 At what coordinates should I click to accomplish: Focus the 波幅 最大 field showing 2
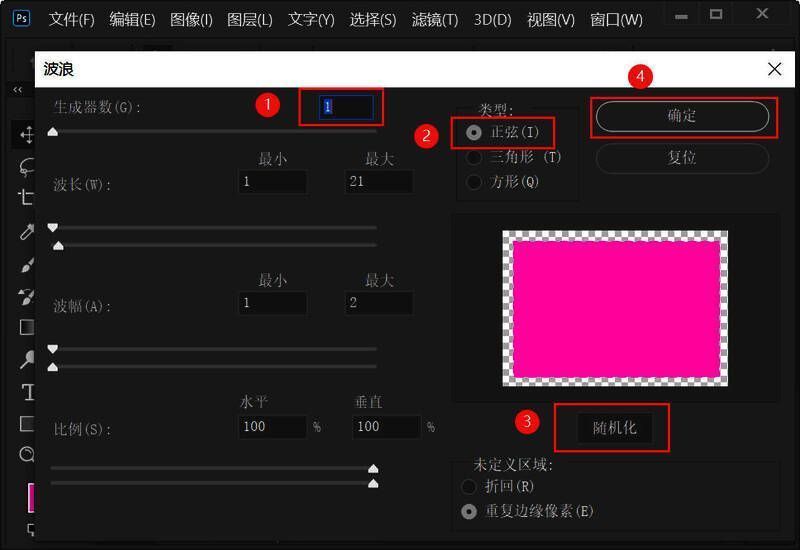[x=379, y=303]
